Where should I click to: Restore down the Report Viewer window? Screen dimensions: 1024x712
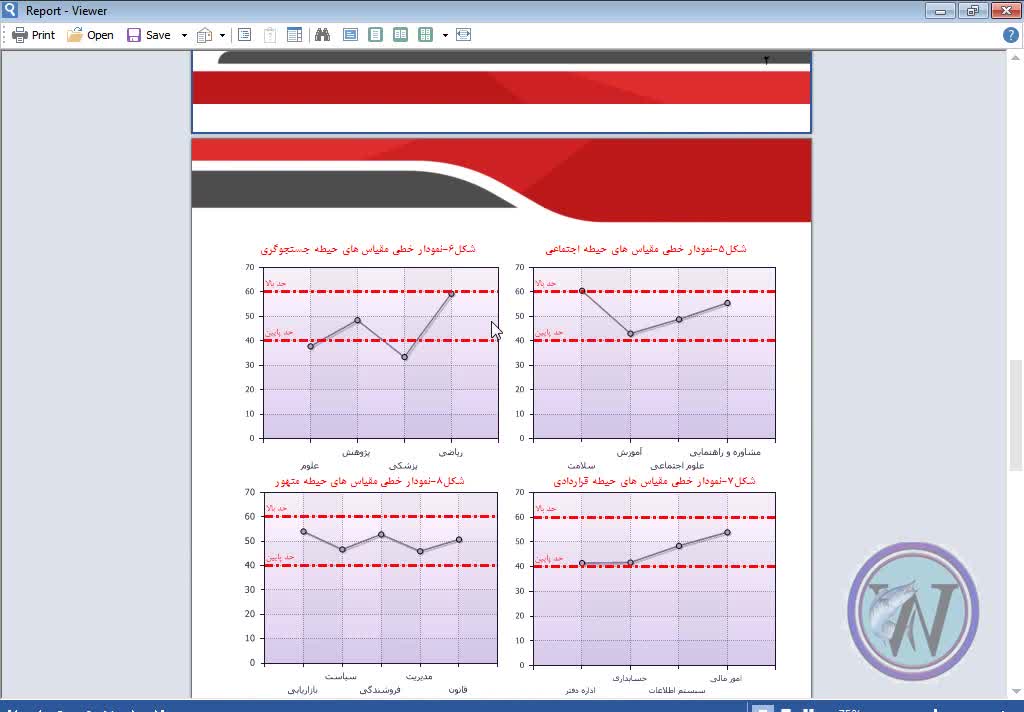(x=973, y=10)
